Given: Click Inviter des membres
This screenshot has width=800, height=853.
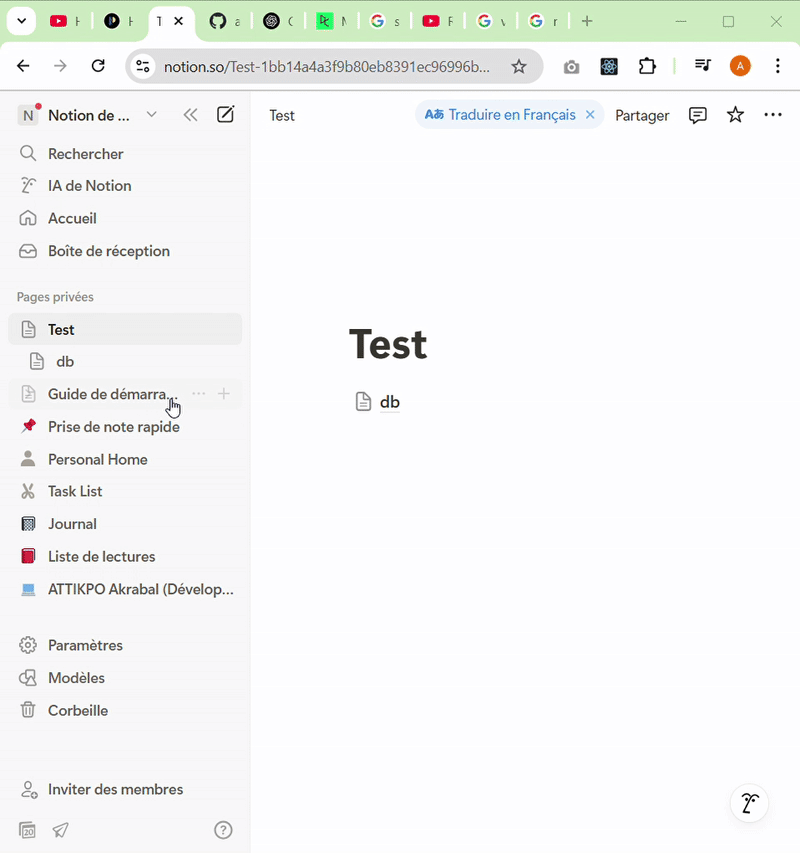Looking at the screenshot, I should coord(125,789).
